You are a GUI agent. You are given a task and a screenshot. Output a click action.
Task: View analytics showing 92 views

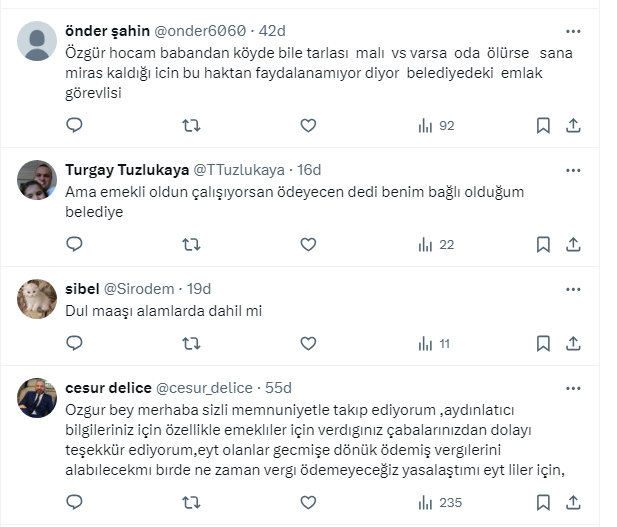[x=435, y=125]
